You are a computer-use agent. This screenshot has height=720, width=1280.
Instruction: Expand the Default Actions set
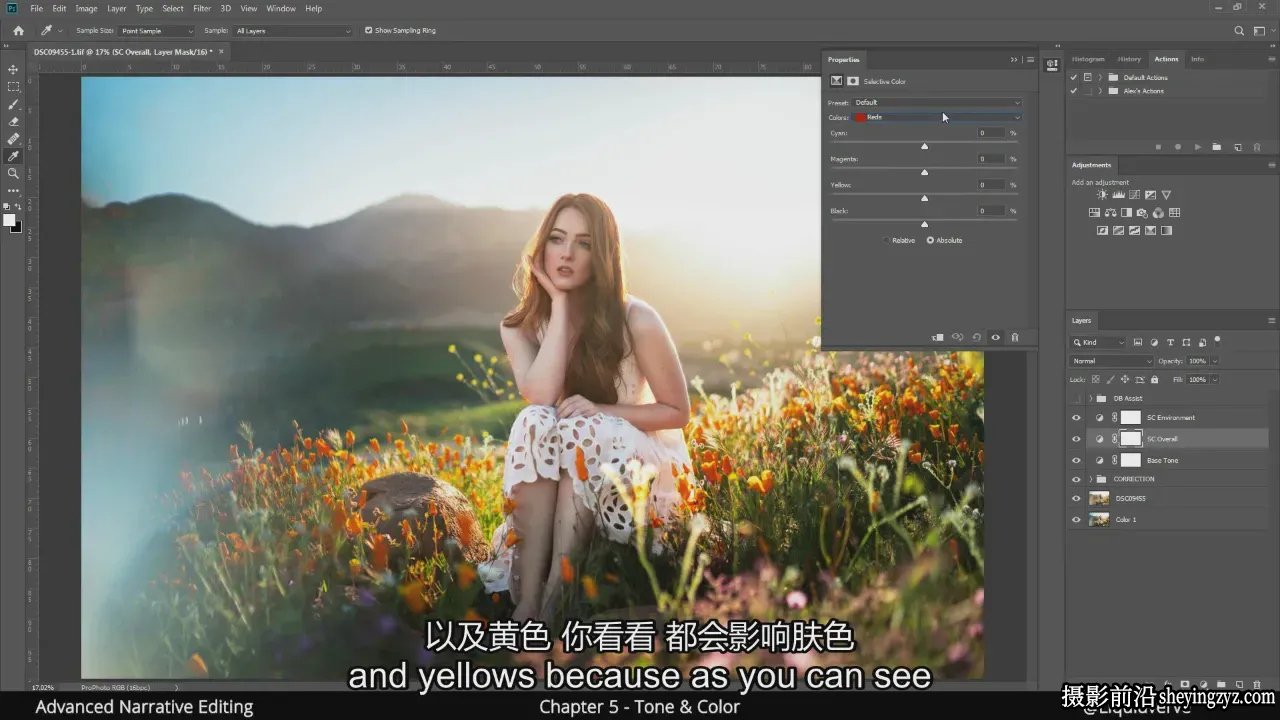point(1100,77)
